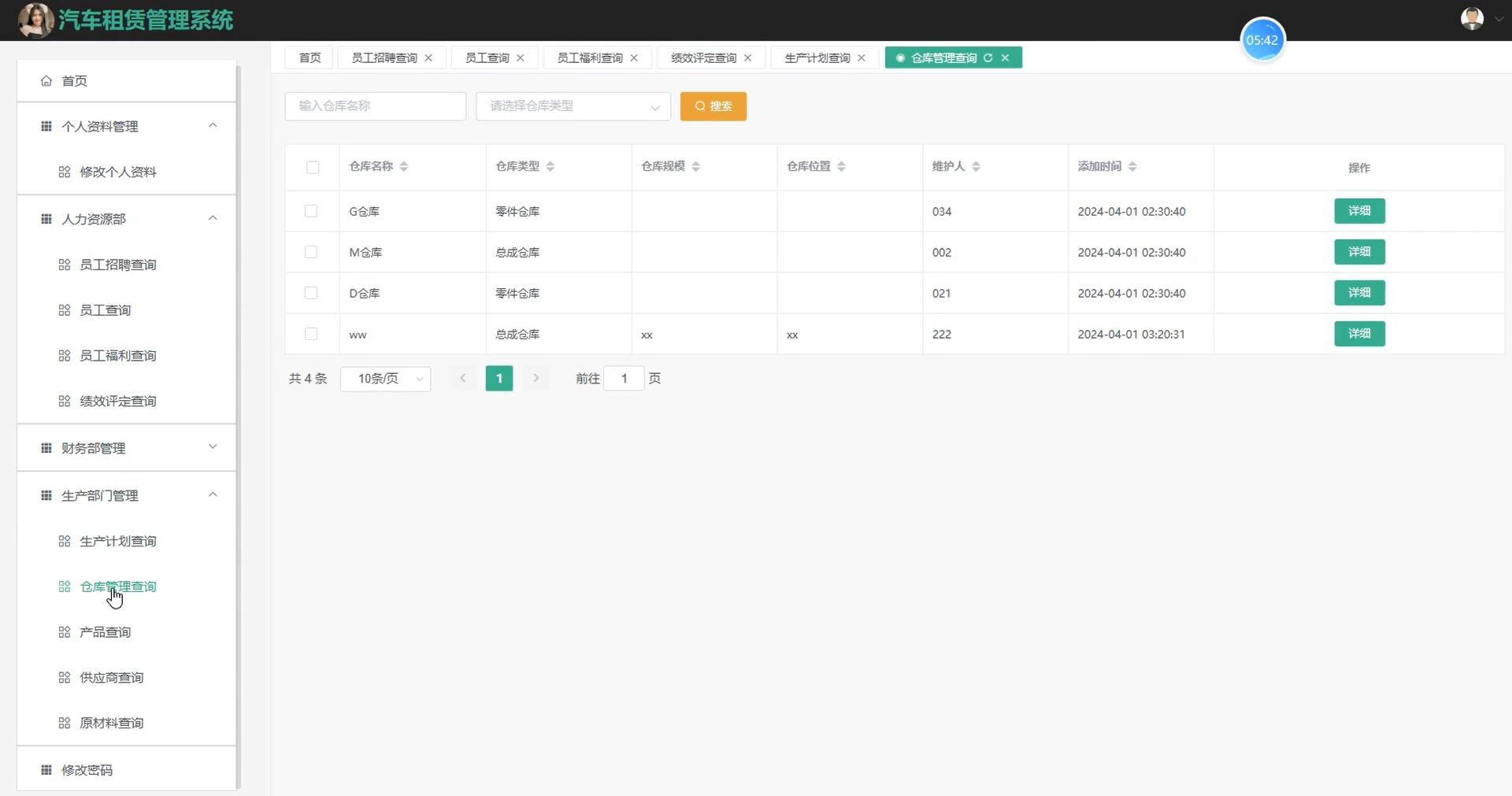Screen dimensions: 1512x796
Task: Expand the 财务部管理 menu section
Action: tap(213, 447)
